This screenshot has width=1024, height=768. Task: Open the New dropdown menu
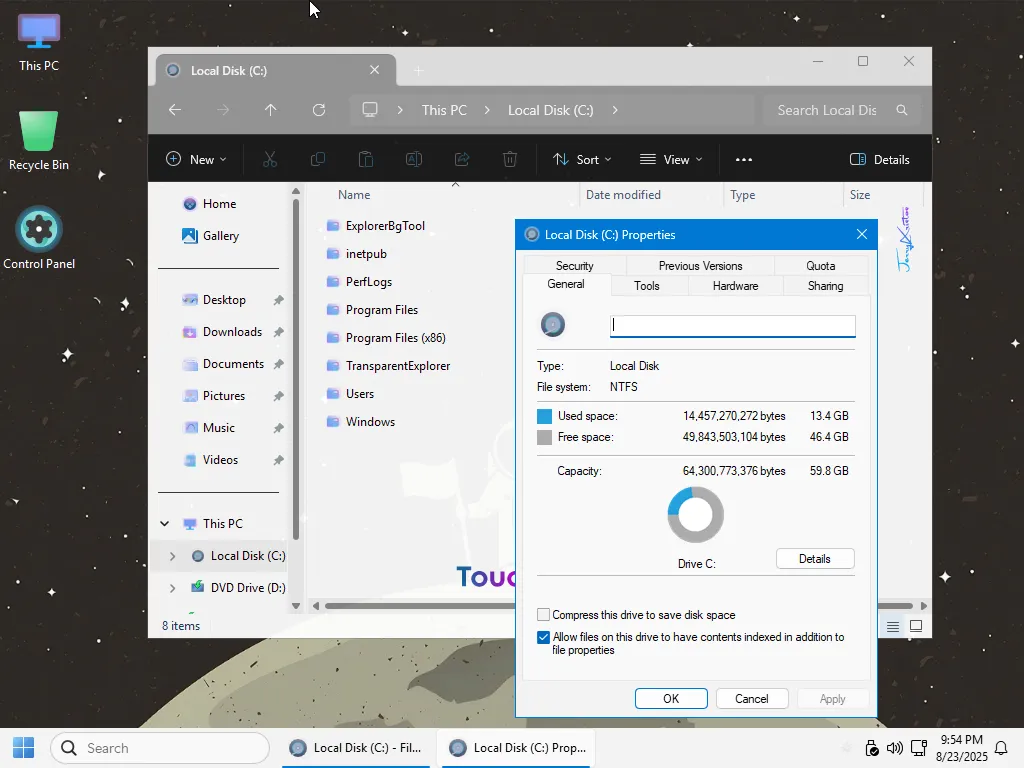196,159
